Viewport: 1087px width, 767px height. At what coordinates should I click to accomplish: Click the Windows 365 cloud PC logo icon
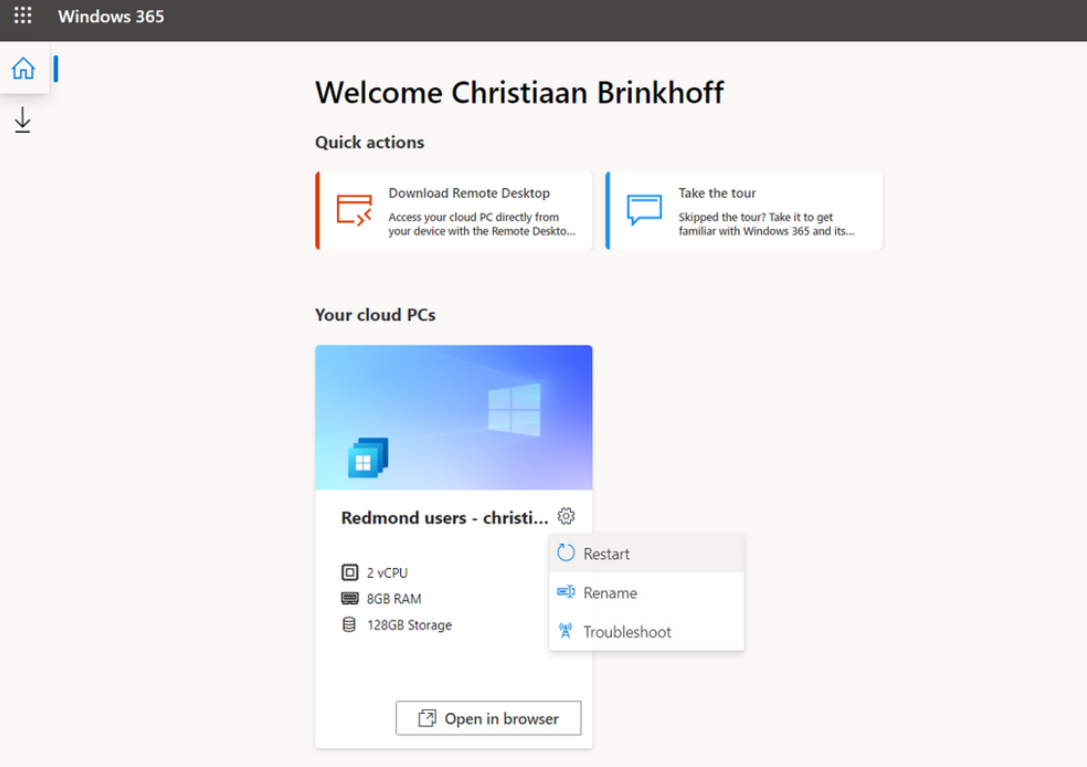tap(367, 457)
